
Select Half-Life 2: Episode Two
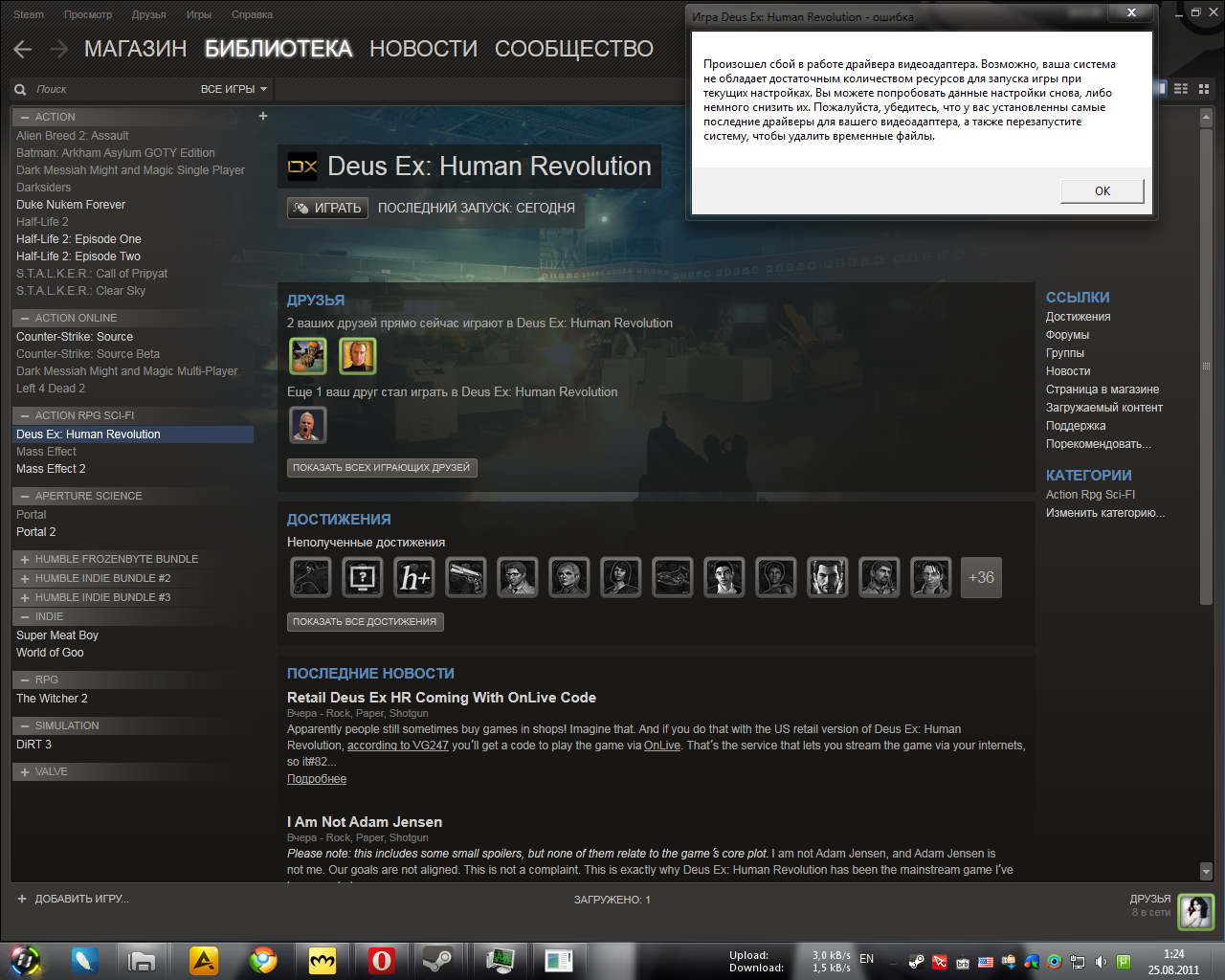point(78,256)
